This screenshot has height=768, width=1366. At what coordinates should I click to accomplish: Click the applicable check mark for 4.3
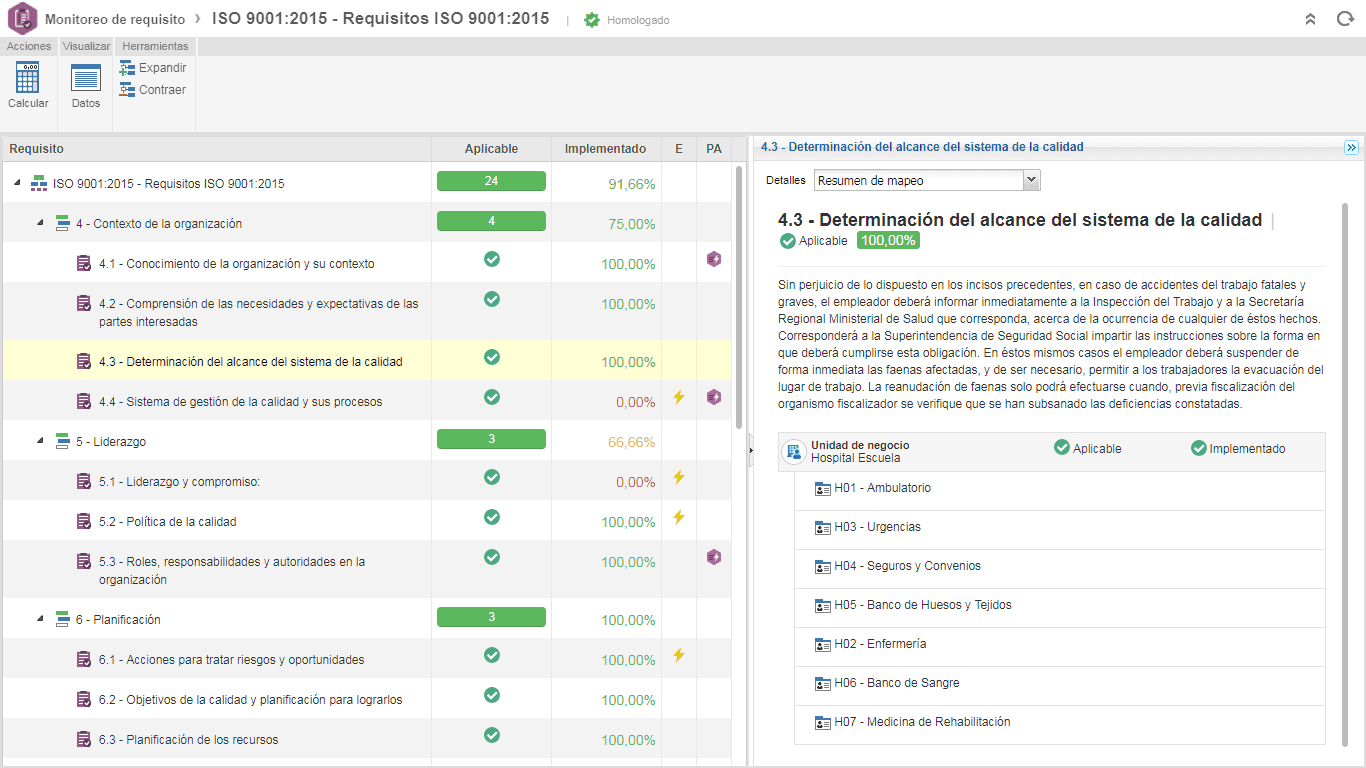click(491, 357)
